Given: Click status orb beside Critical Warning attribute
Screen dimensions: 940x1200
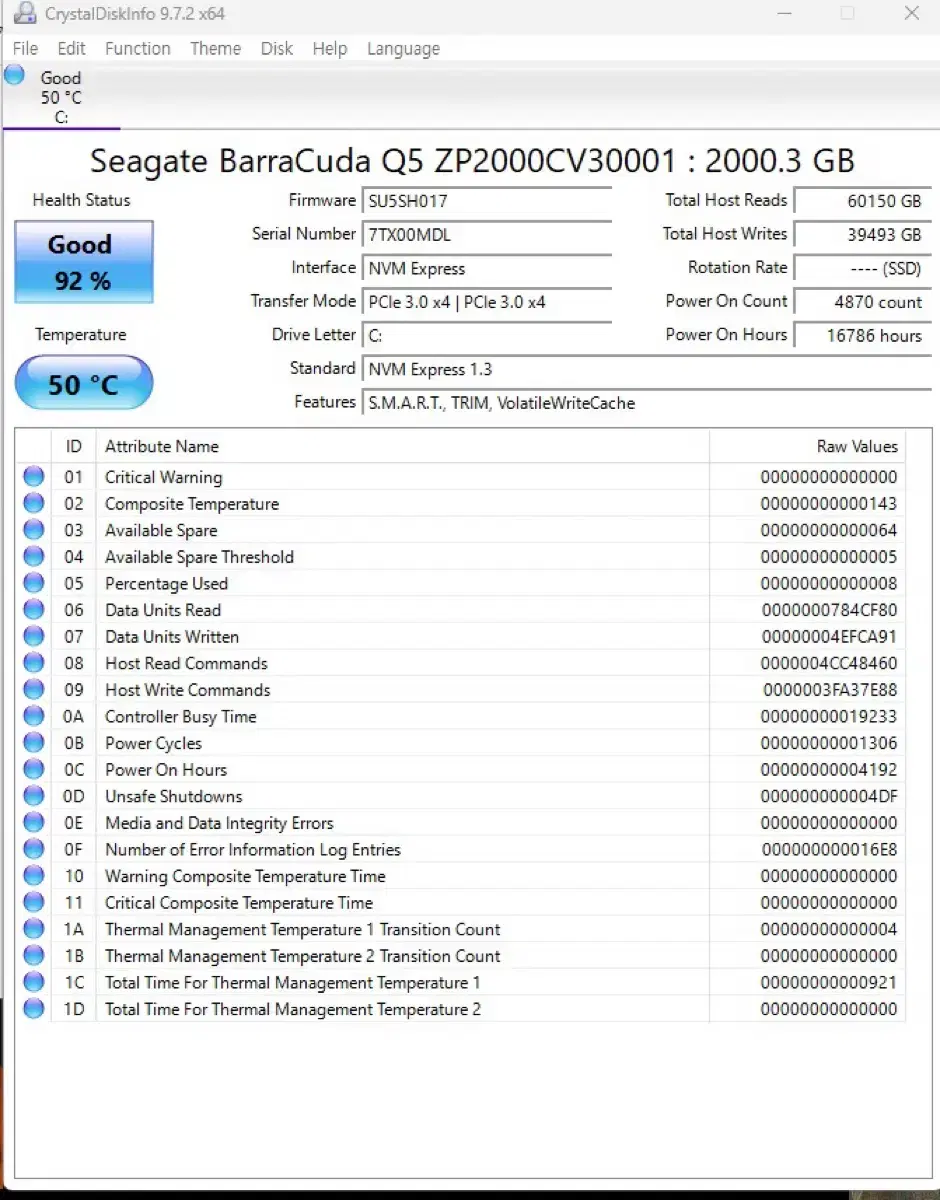Looking at the screenshot, I should coord(34,477).
